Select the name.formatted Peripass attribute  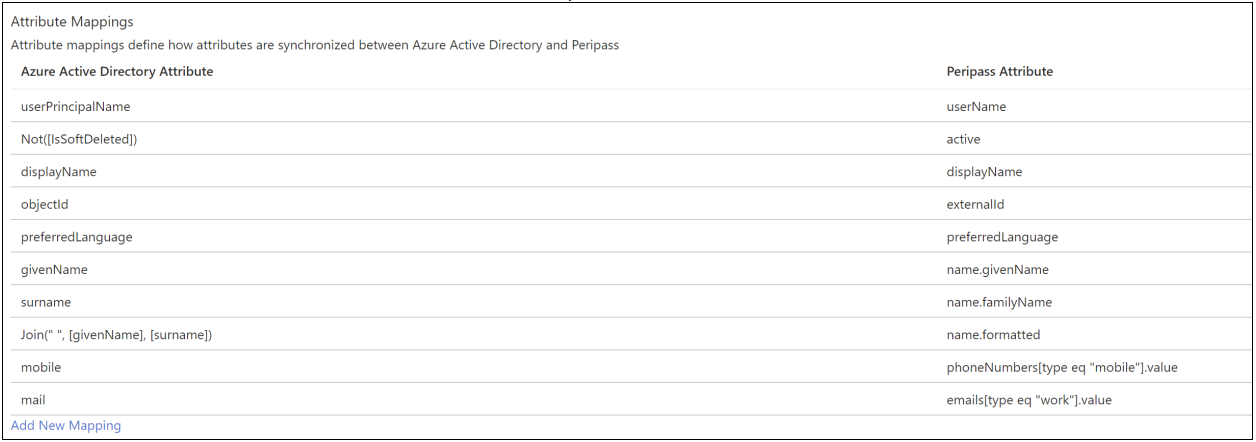[995, 335]
